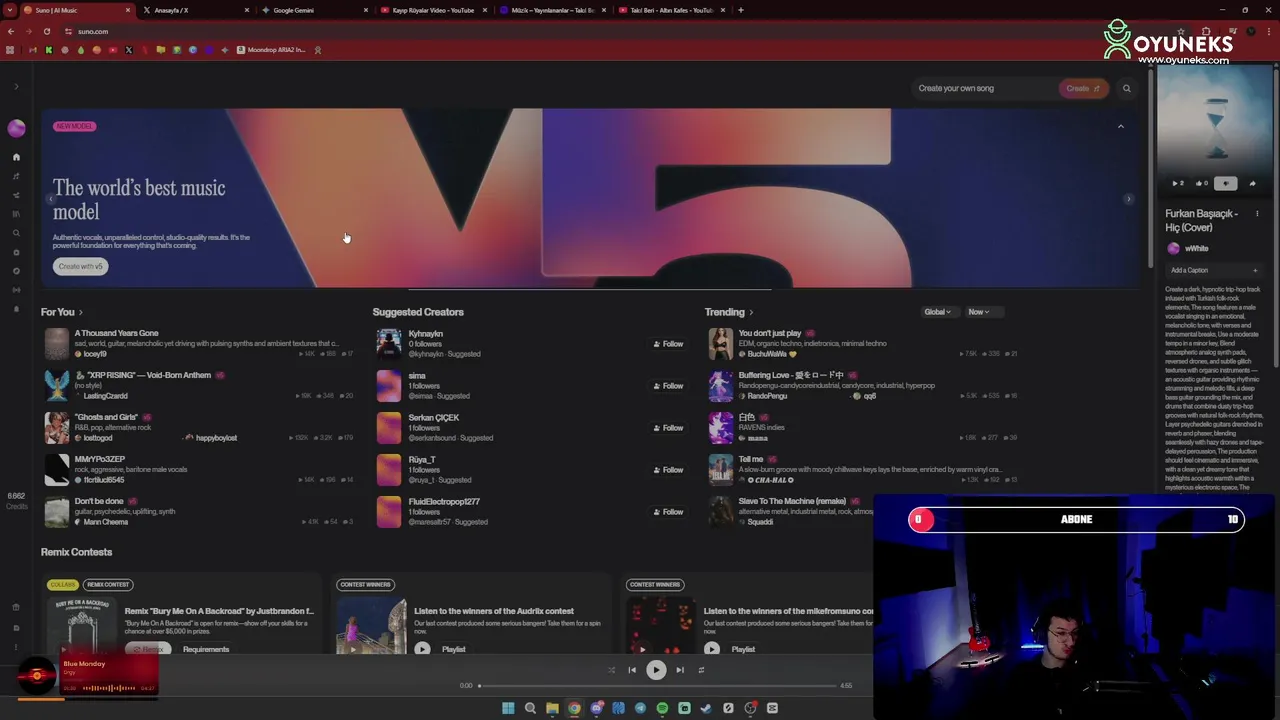
Task: Follow the creator sima
Action: point(668,386)
